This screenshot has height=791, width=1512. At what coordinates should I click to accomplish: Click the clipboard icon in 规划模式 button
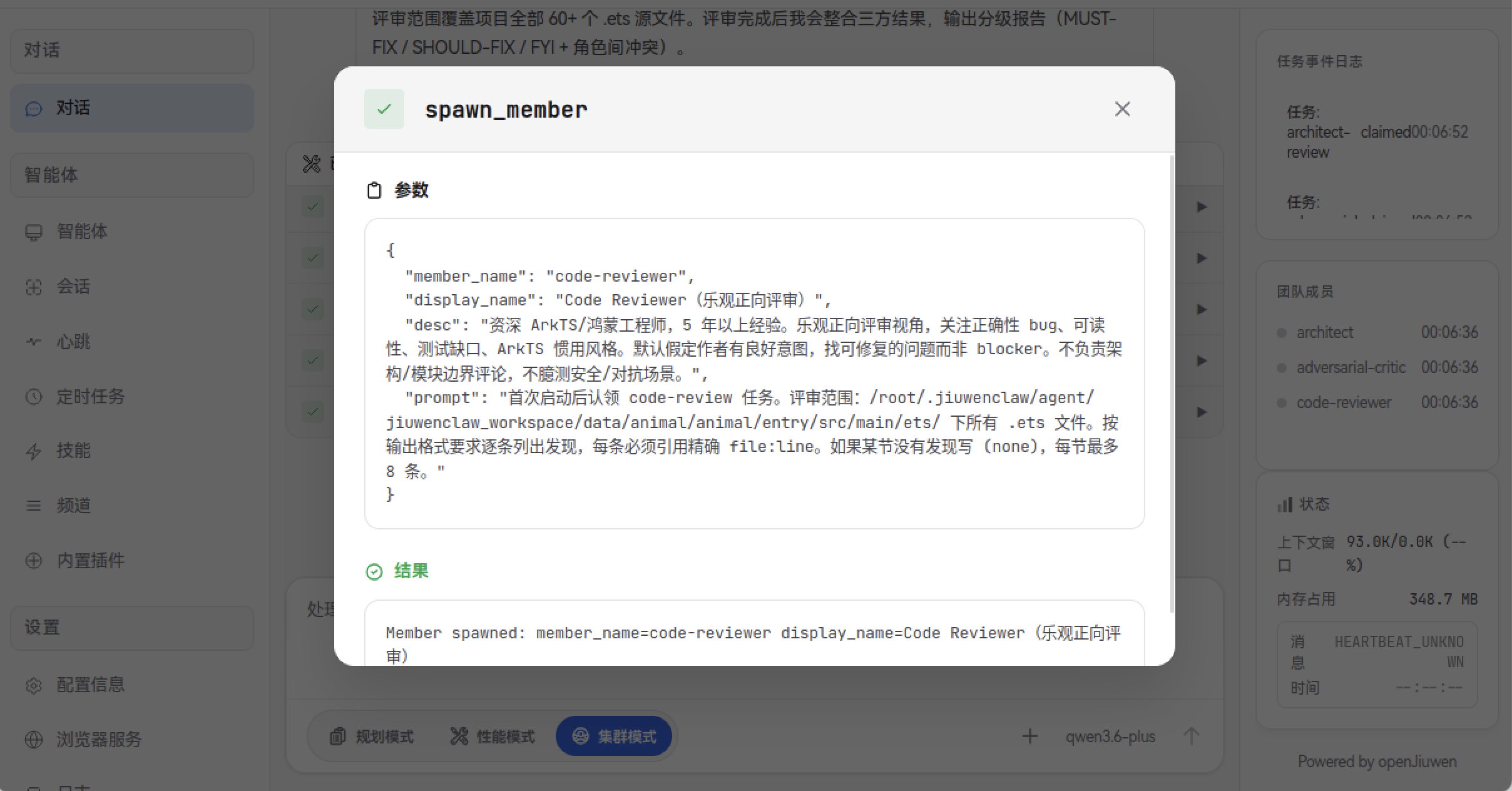338,737
